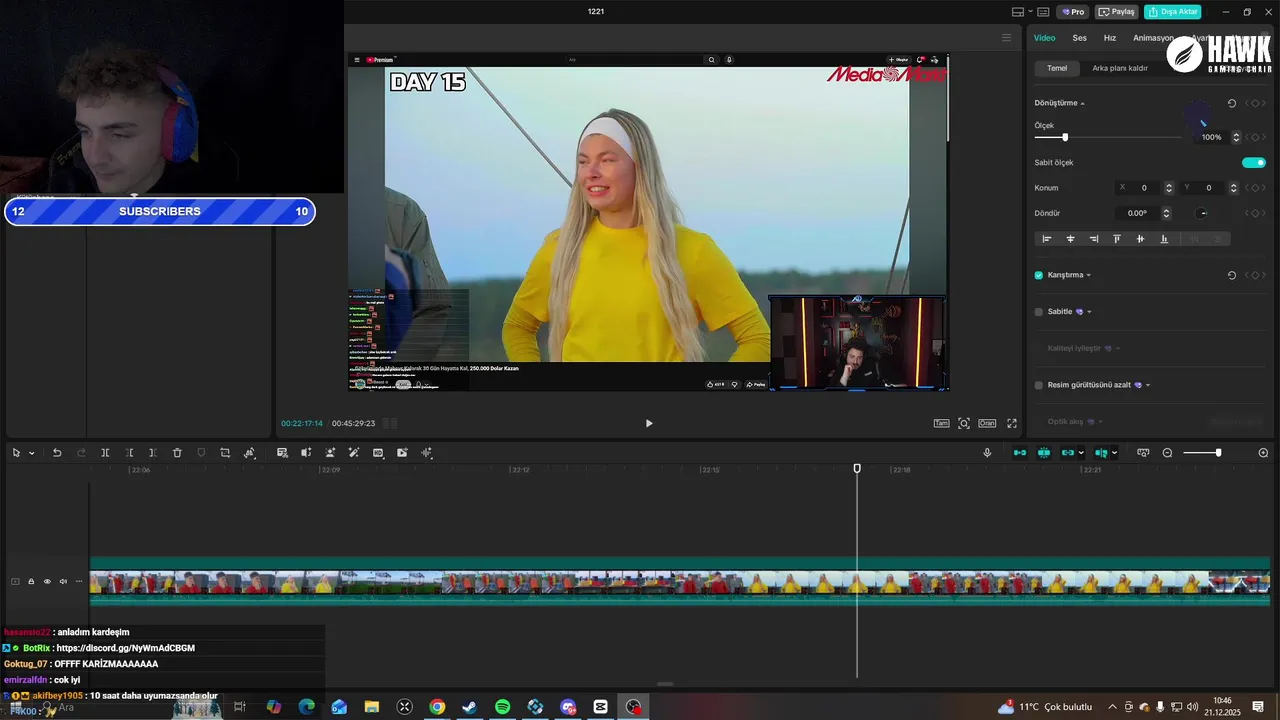Click the microphone voice-over record icon
This screenshot has height=720, width=1280.
point(987,453)
